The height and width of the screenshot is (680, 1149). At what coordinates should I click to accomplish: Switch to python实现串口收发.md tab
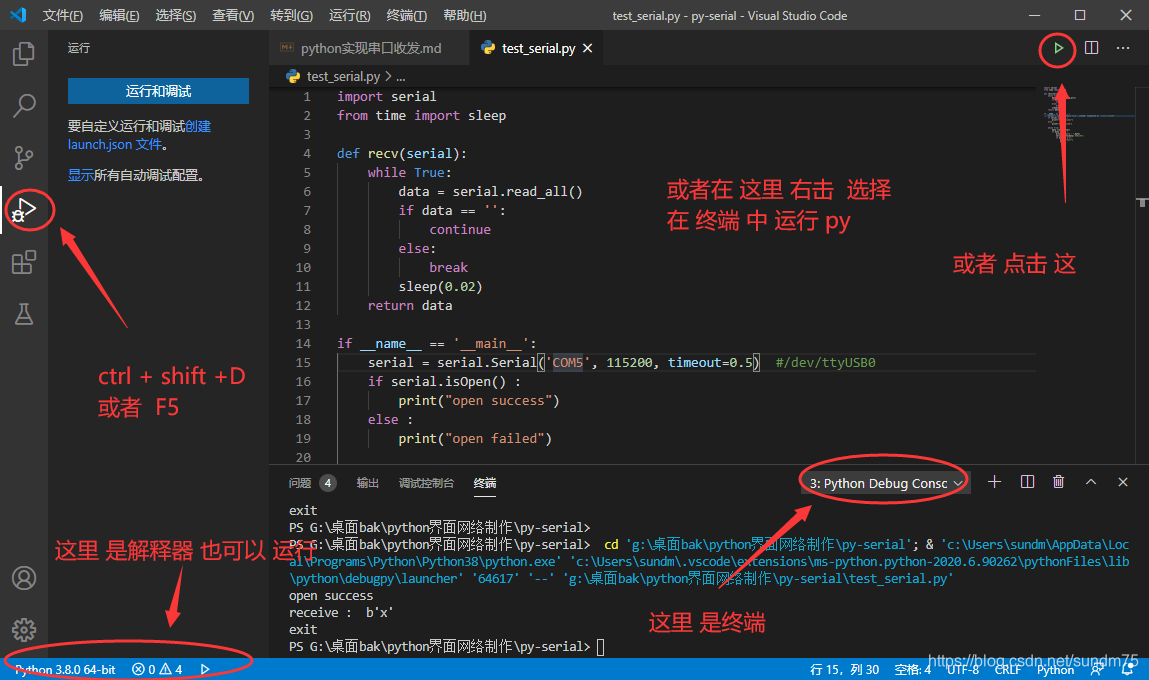367,48
